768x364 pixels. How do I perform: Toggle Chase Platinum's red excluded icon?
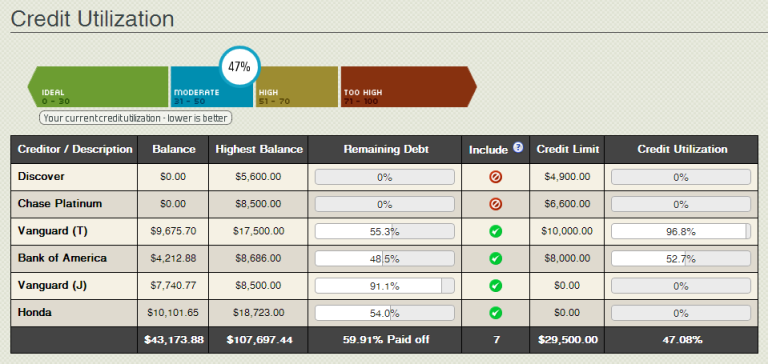(x=495, y=204)
